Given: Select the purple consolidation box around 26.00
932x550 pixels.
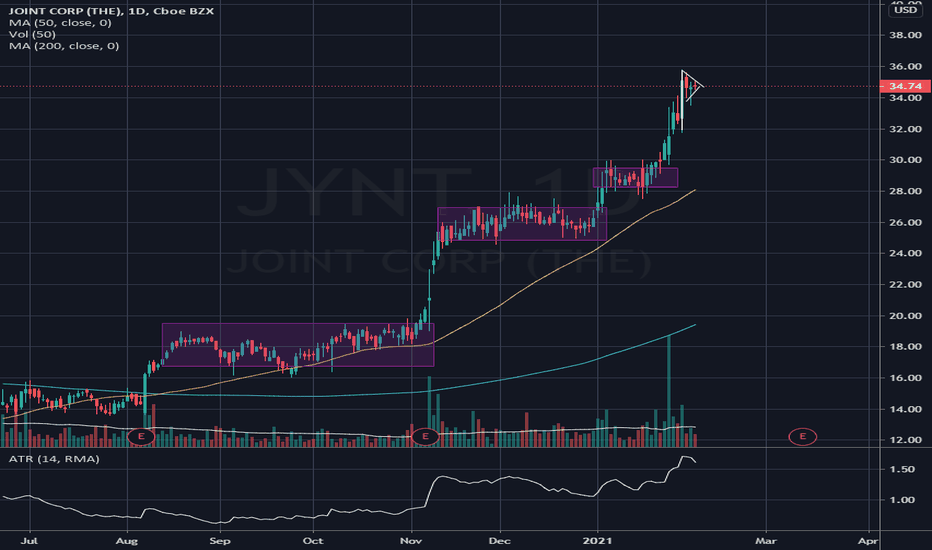Looking at the screenshot, I should 522,224.
